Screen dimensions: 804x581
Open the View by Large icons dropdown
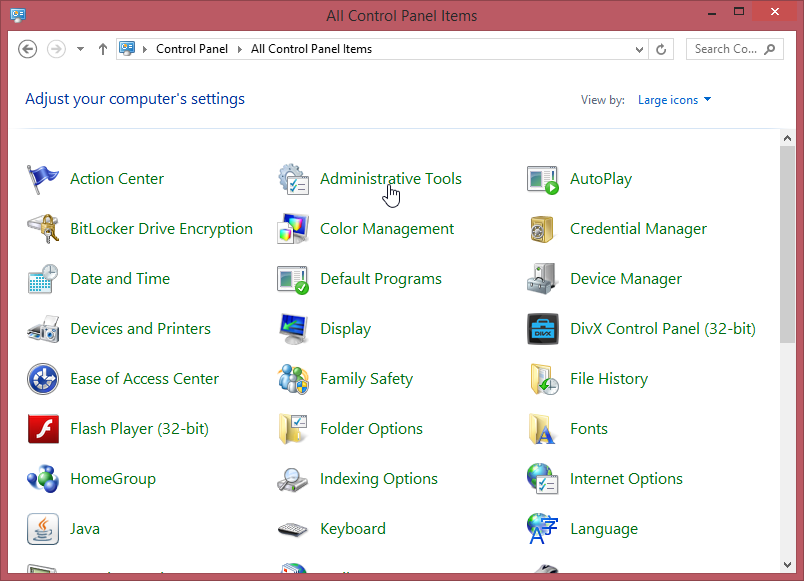tap(674, 100)
